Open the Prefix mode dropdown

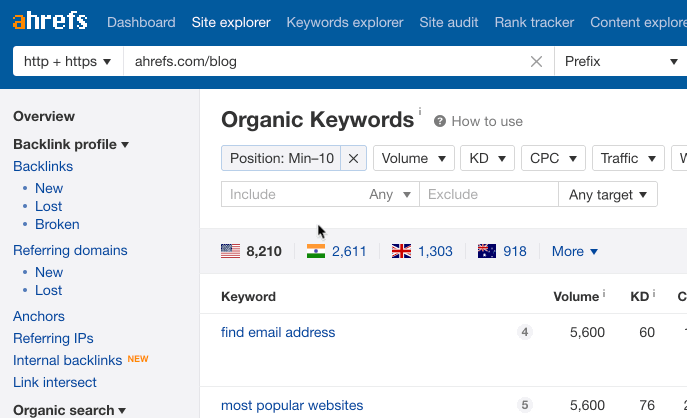pos(620,62)
